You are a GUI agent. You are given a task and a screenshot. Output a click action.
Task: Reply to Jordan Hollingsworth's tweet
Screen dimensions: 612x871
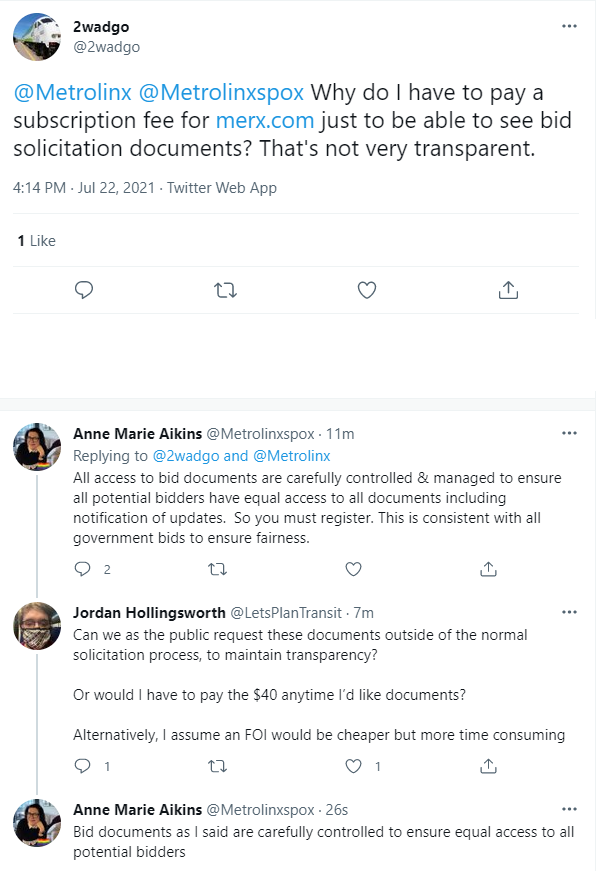[83, 767]
